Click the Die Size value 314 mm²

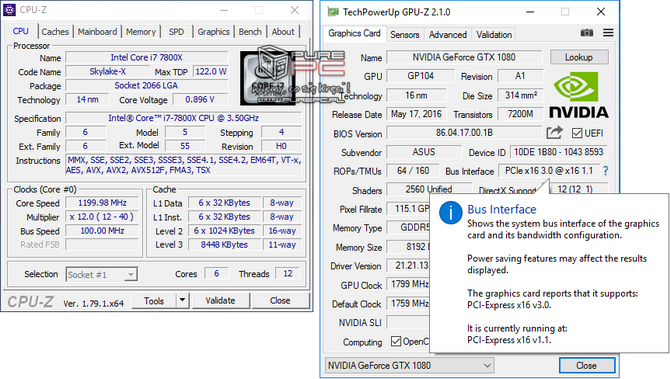coord(521,95)
